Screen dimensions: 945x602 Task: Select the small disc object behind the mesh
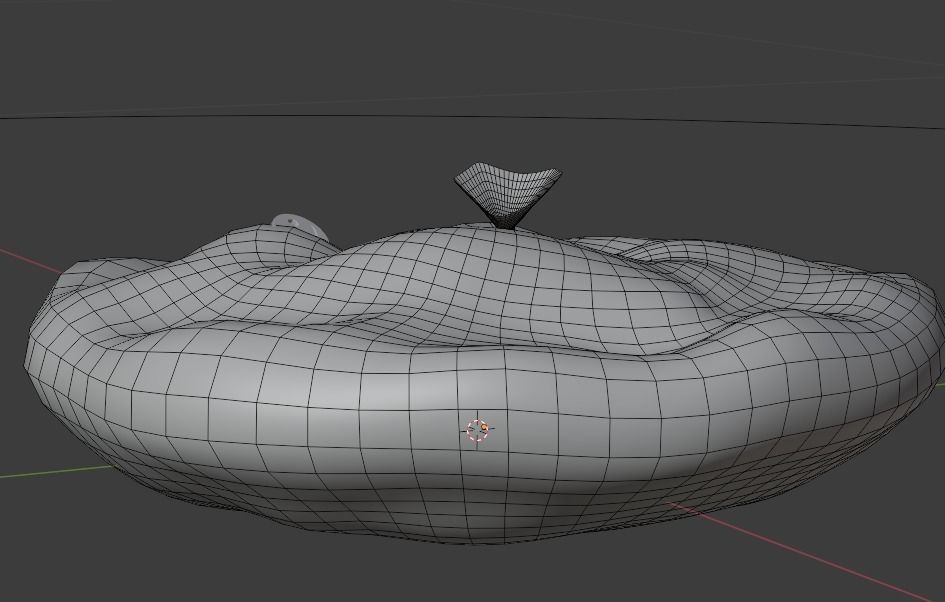click(x=301, y=225)
